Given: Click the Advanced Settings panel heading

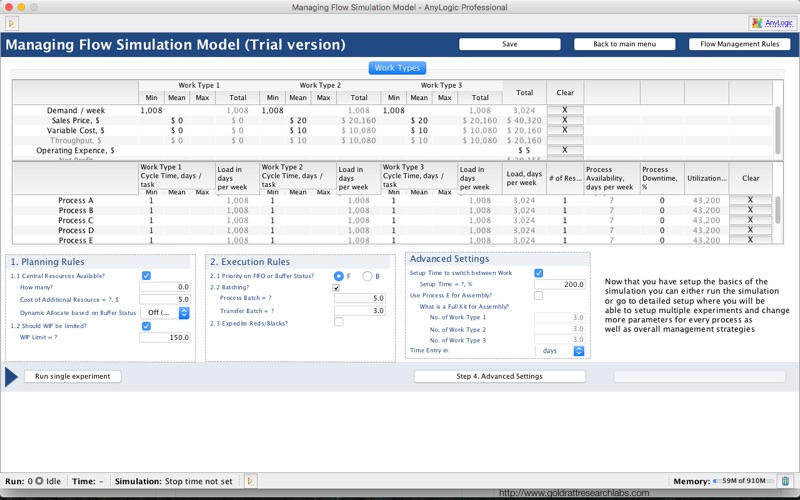Looking at the screenshot, I should 449,259.
